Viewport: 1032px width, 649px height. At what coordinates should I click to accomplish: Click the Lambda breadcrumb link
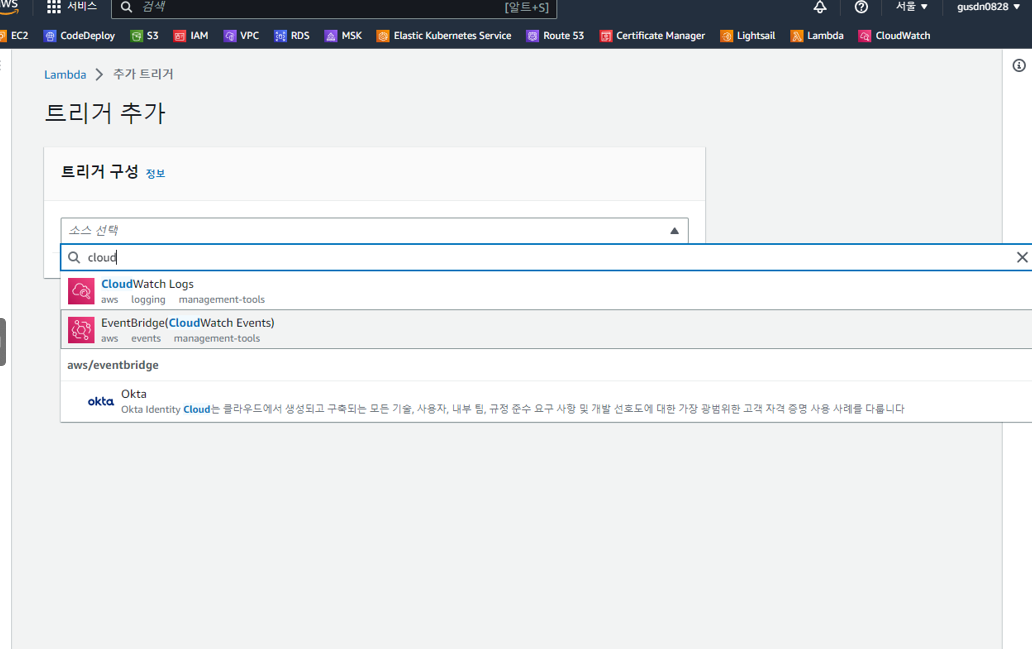click(65, 74)
